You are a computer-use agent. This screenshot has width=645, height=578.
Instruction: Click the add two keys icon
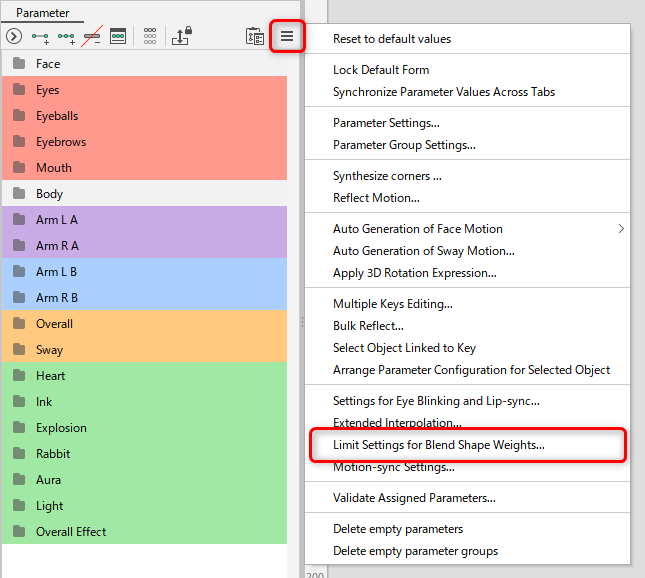tap(41, 36)
